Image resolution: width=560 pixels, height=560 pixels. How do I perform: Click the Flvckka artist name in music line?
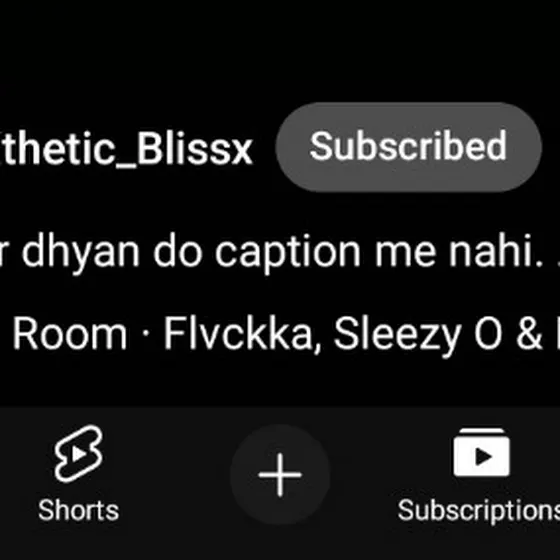pos(242,334)
